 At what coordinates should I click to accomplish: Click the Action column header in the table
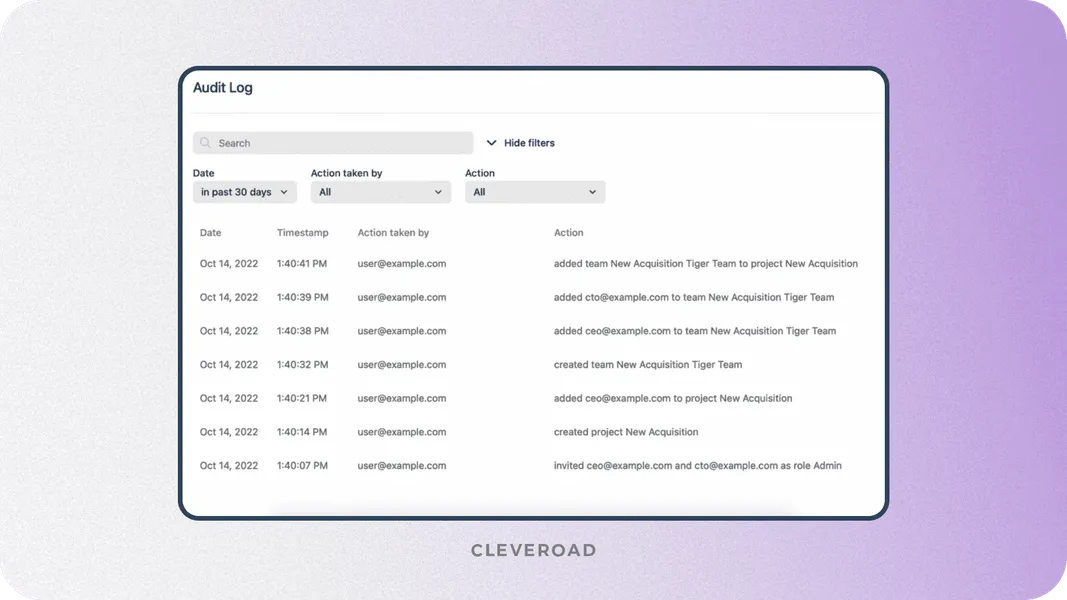click(568, 233)
